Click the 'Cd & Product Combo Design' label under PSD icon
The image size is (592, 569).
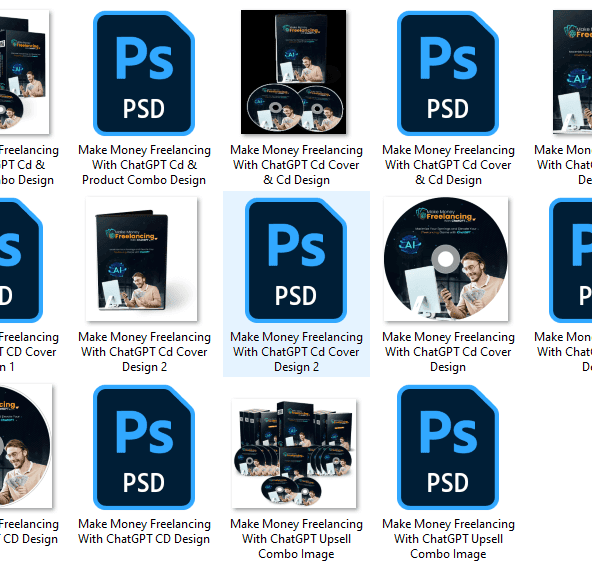click(x=144, y=165)
